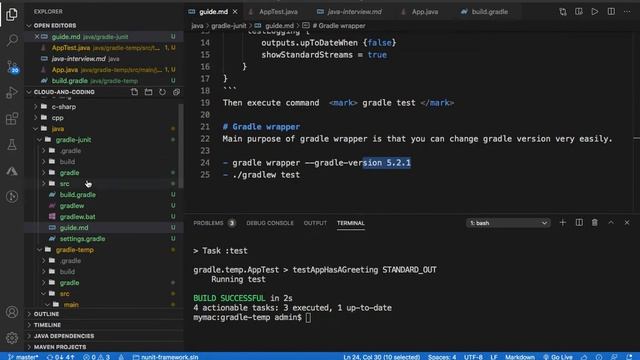Image resolution: width=640 pixels, height=360 pixels.
Task: Split the terminal panel
Action: [579, 222]
